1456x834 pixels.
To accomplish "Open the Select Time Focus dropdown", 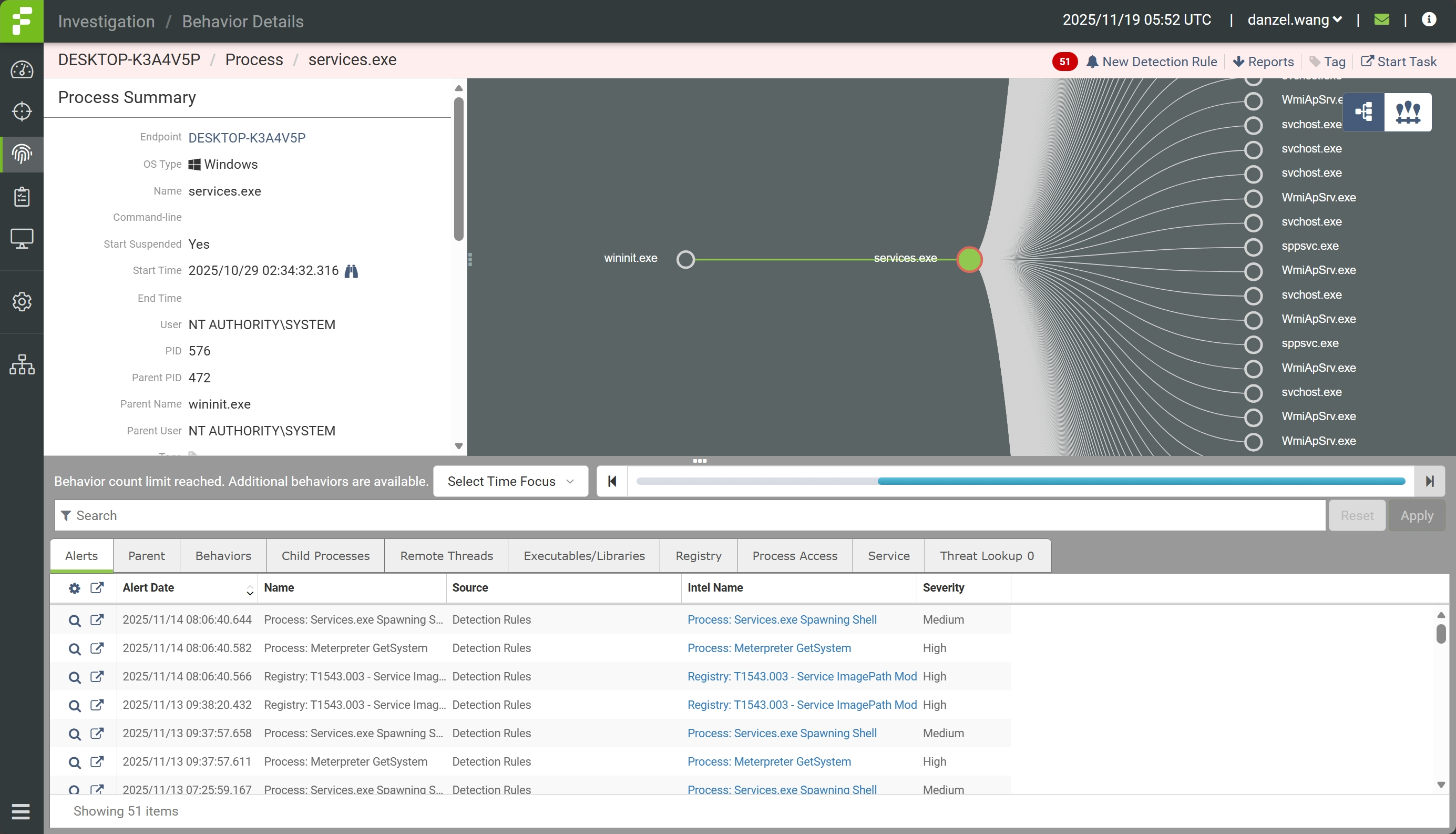I will coord(510,481).
